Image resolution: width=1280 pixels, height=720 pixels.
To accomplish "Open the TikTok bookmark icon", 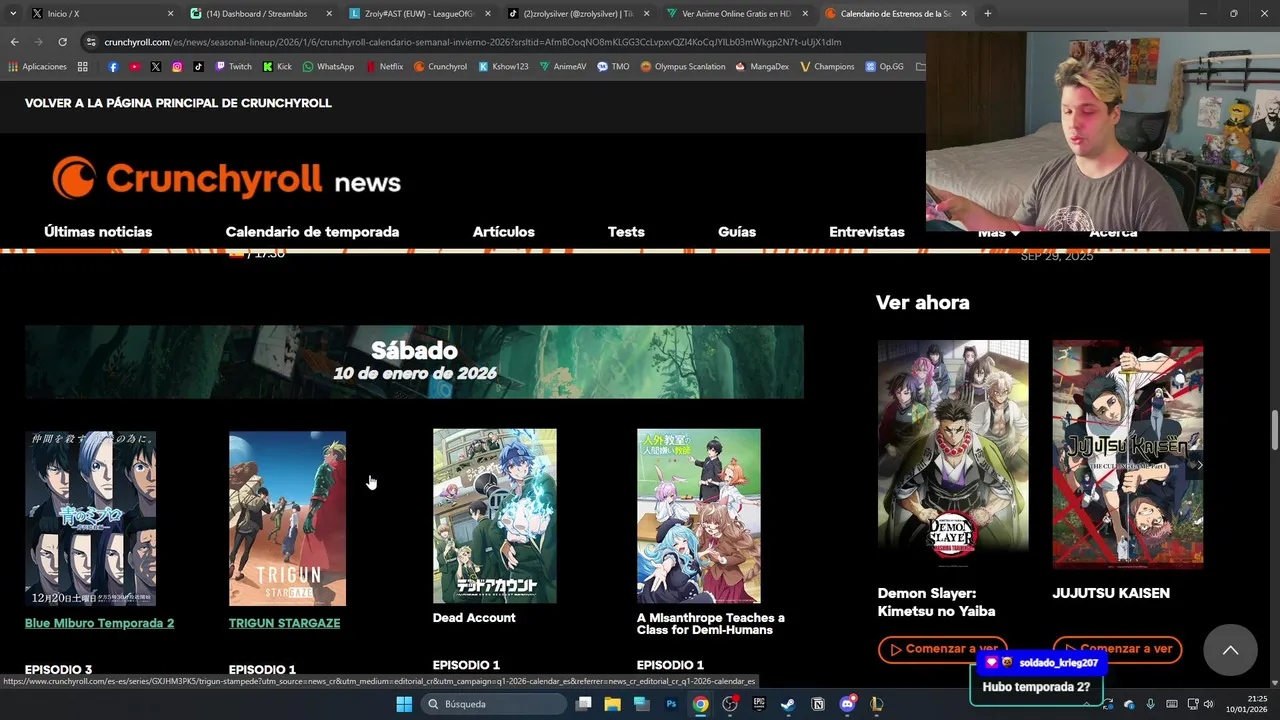I will coord(198,67).
